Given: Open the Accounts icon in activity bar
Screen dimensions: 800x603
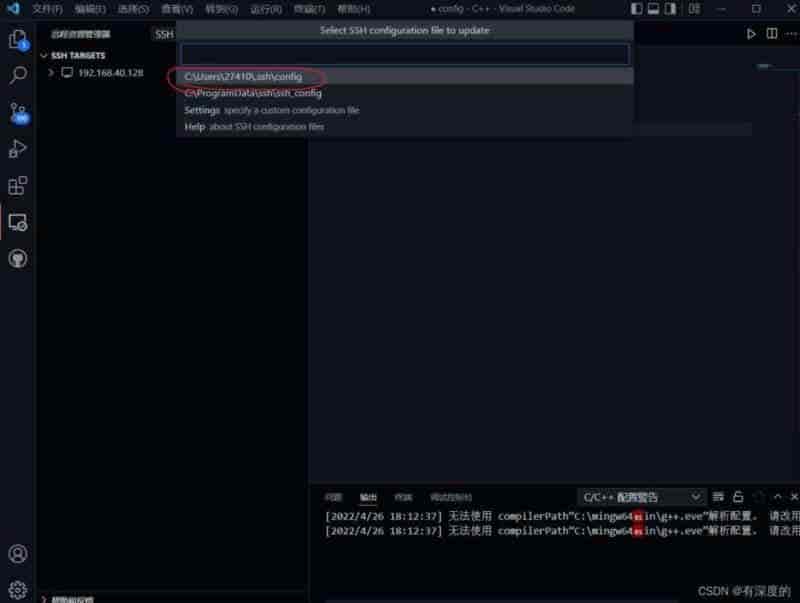Looking at the screenshot, I should tap(17, 553).
